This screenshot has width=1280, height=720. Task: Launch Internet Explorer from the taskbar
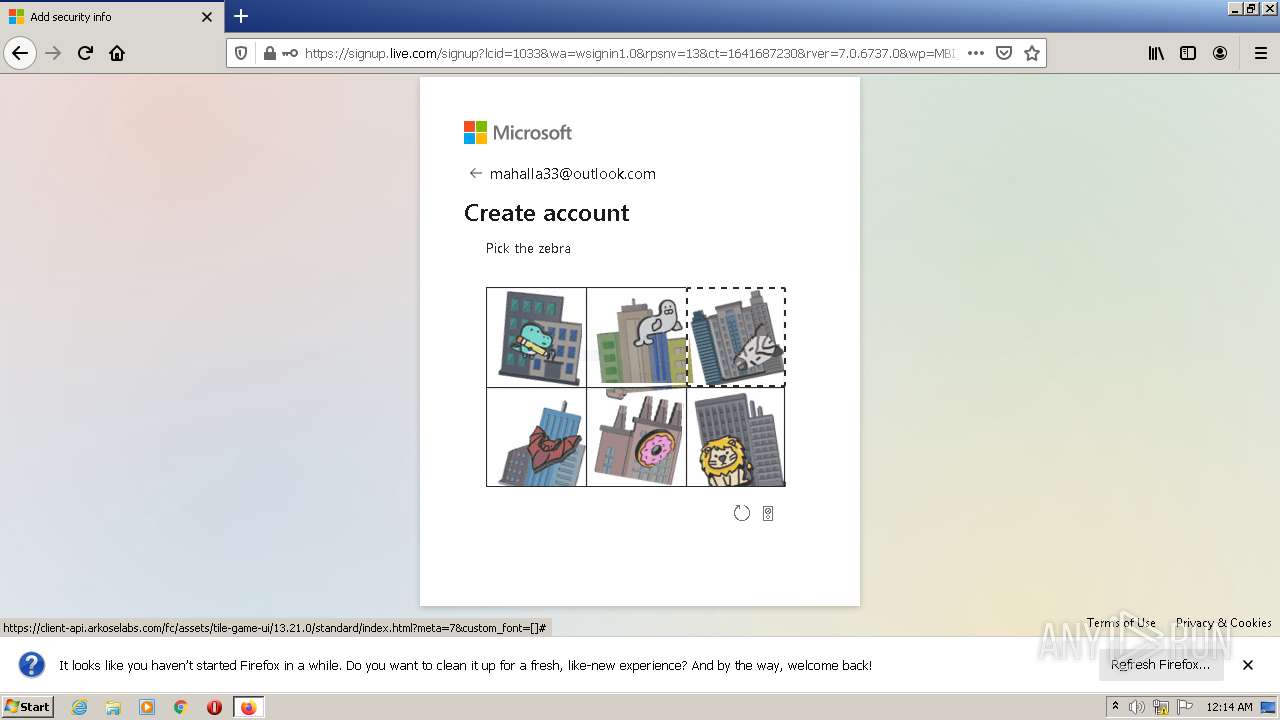click(x=80, y=707)
